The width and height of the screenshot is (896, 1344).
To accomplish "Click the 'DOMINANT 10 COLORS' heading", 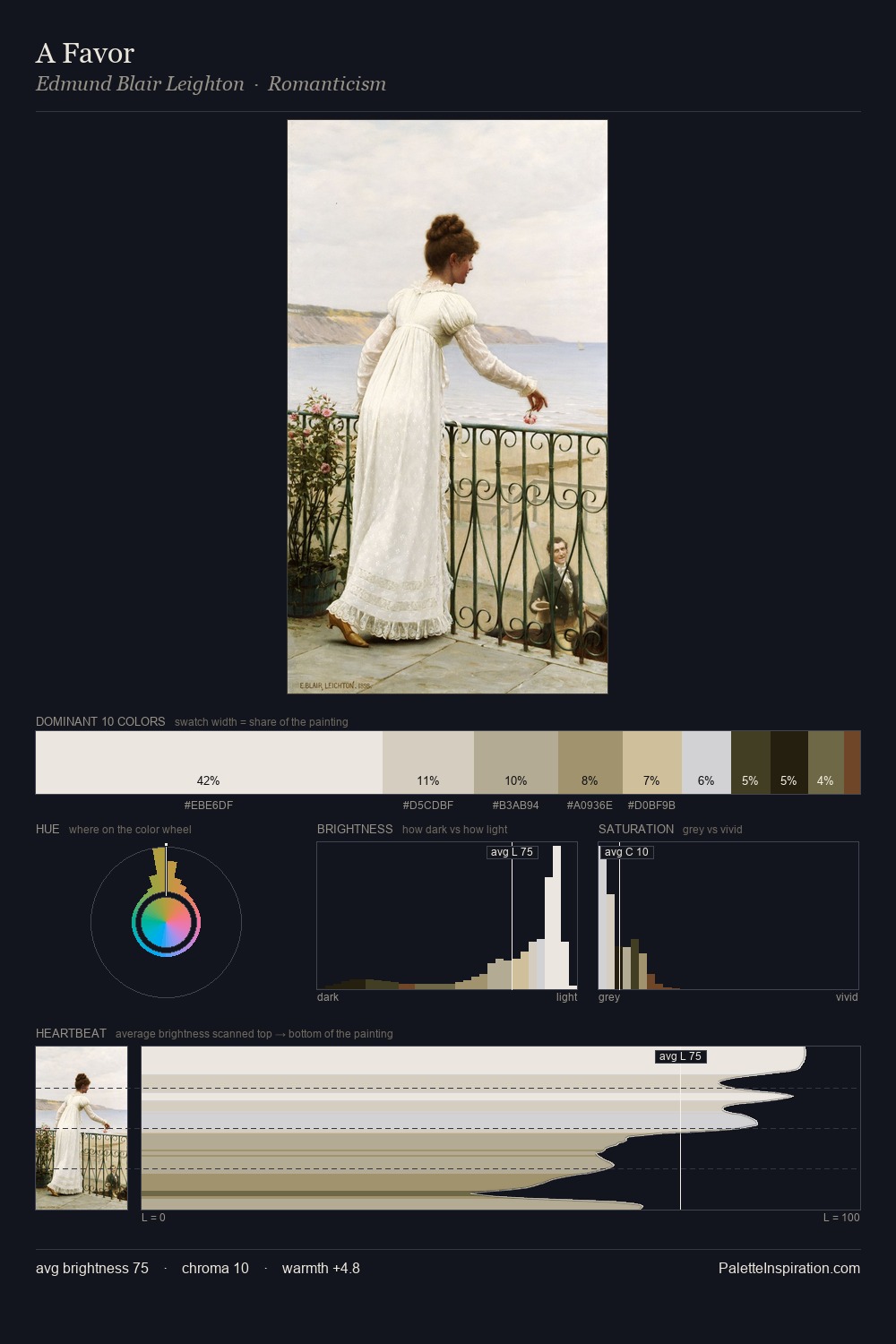I will click(x=100, y=721).
